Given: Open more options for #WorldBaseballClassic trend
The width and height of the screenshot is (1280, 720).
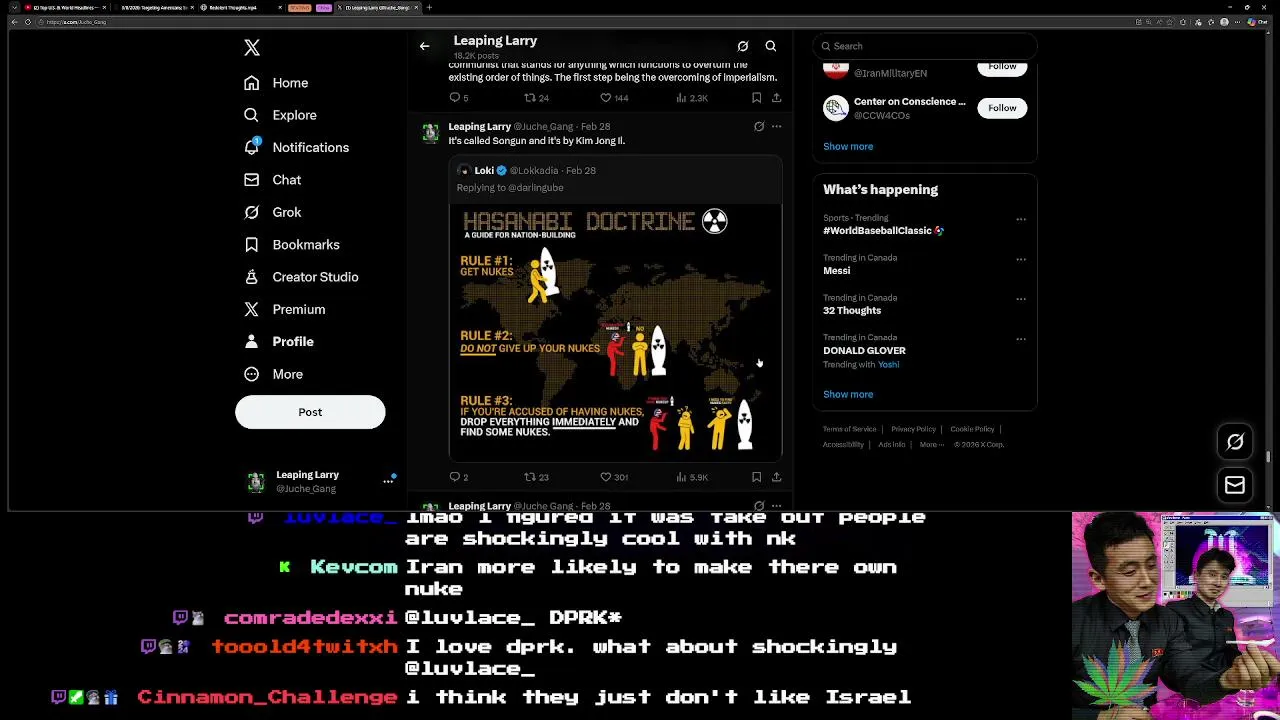Looking at the screenshot, I should [1021, 219].
